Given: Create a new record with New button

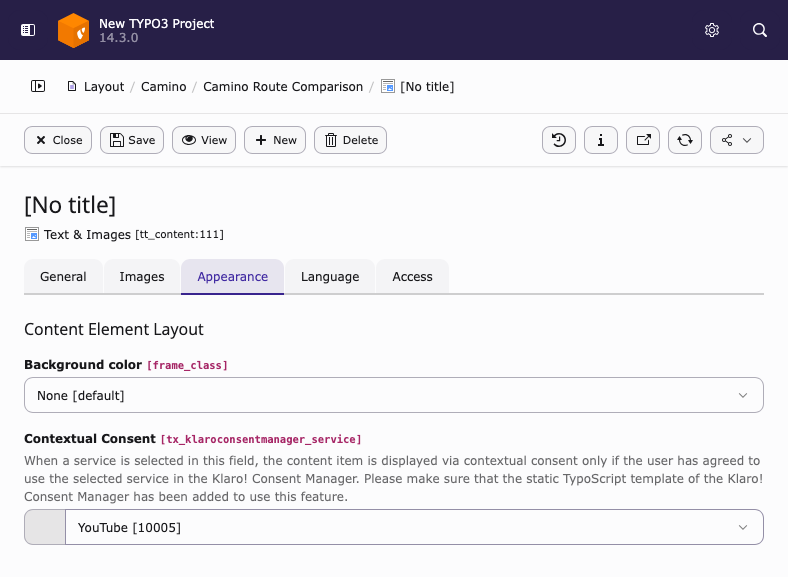Looking at the screenshot, I should coord(275,140).
